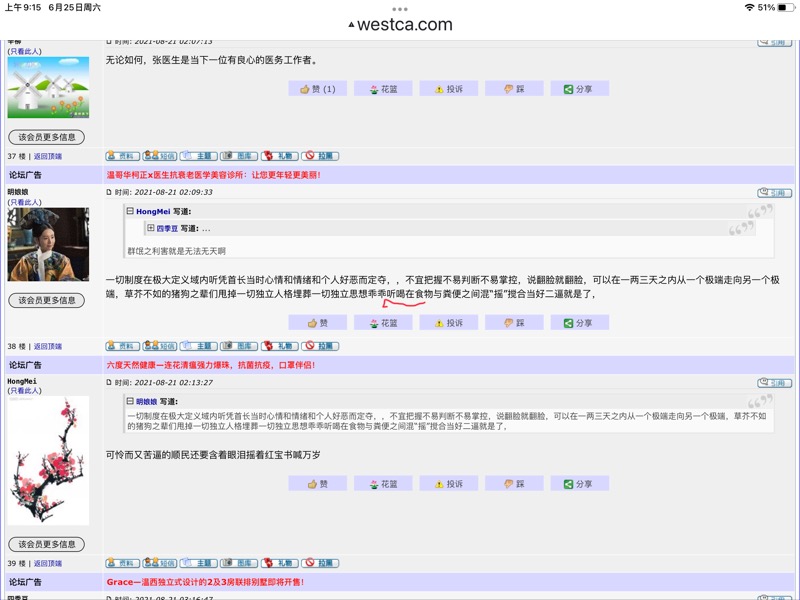
Task: Click 明娘娘's name in the quote header
Action: pyautogui.click(x=146, y=402)
